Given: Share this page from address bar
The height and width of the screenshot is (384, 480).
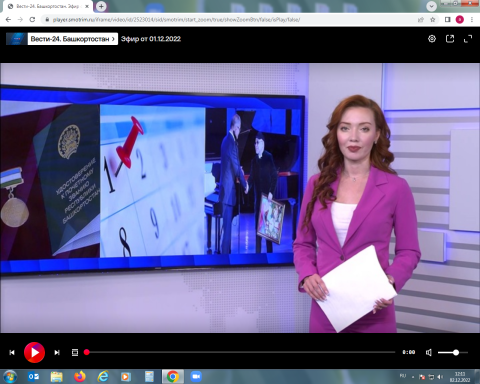Looking at the screenshot, I should tap(421, 20).
